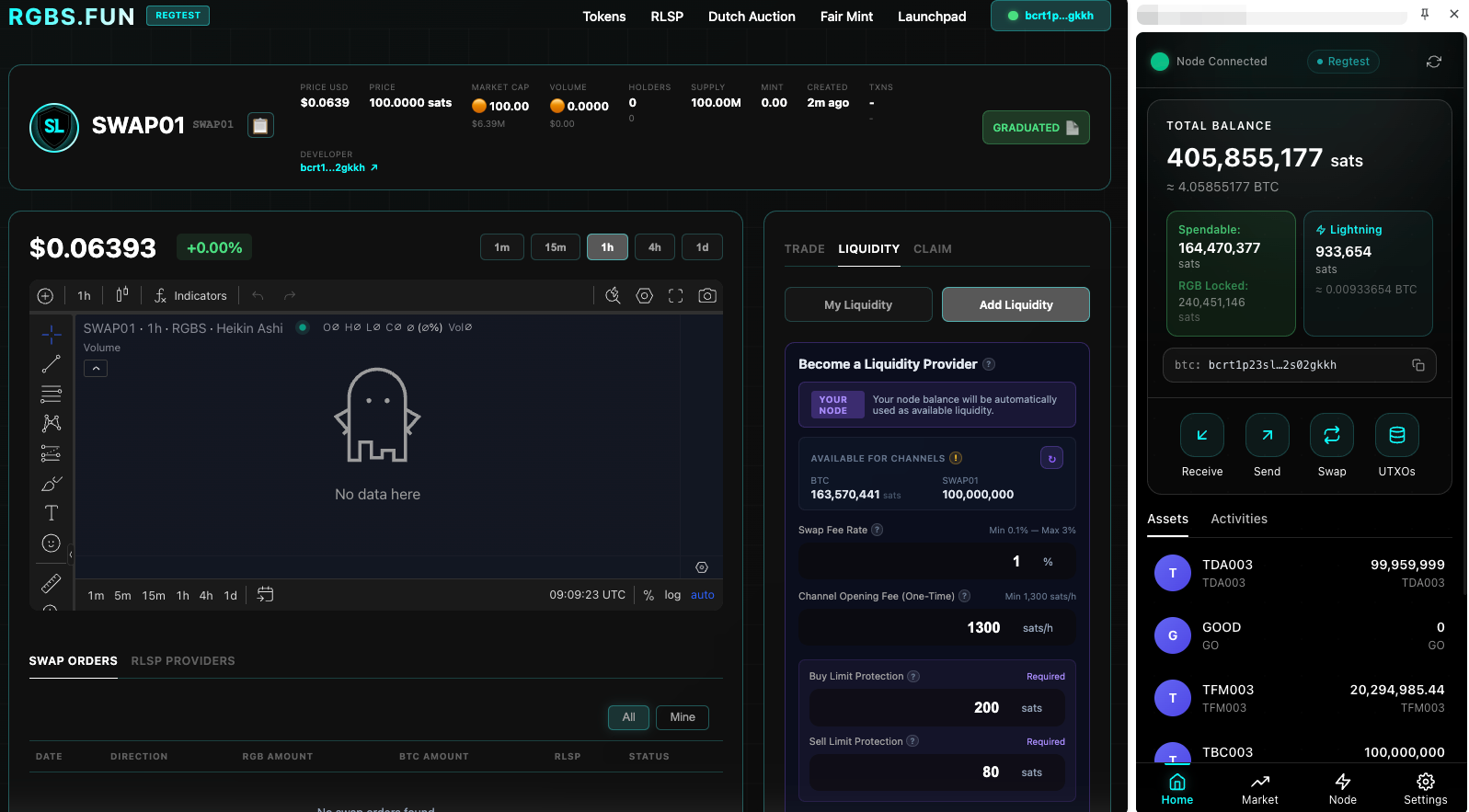The image size is (1469, 812).
Task: Open the chart 1h interval dropdown
Action: point(84,295)
